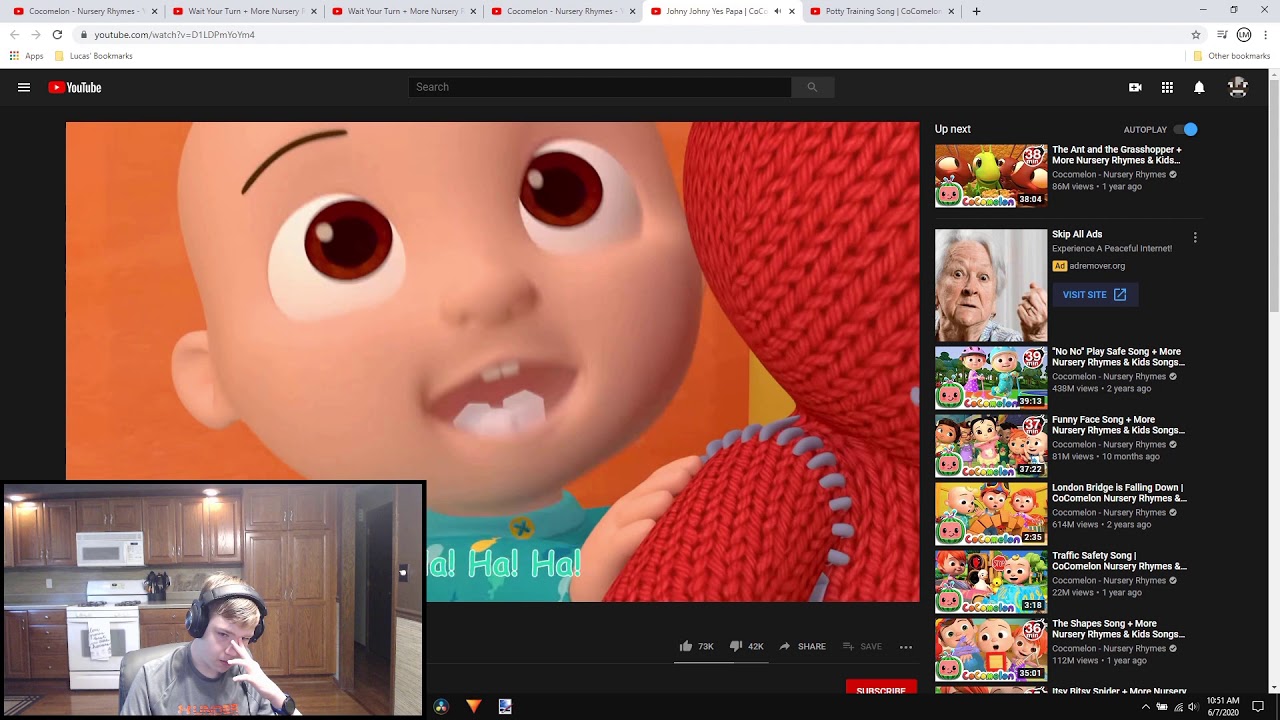Expand the Lucas' Bookmarks folder
Viewport: 1280px width, 720px height.
coord(94,56)
